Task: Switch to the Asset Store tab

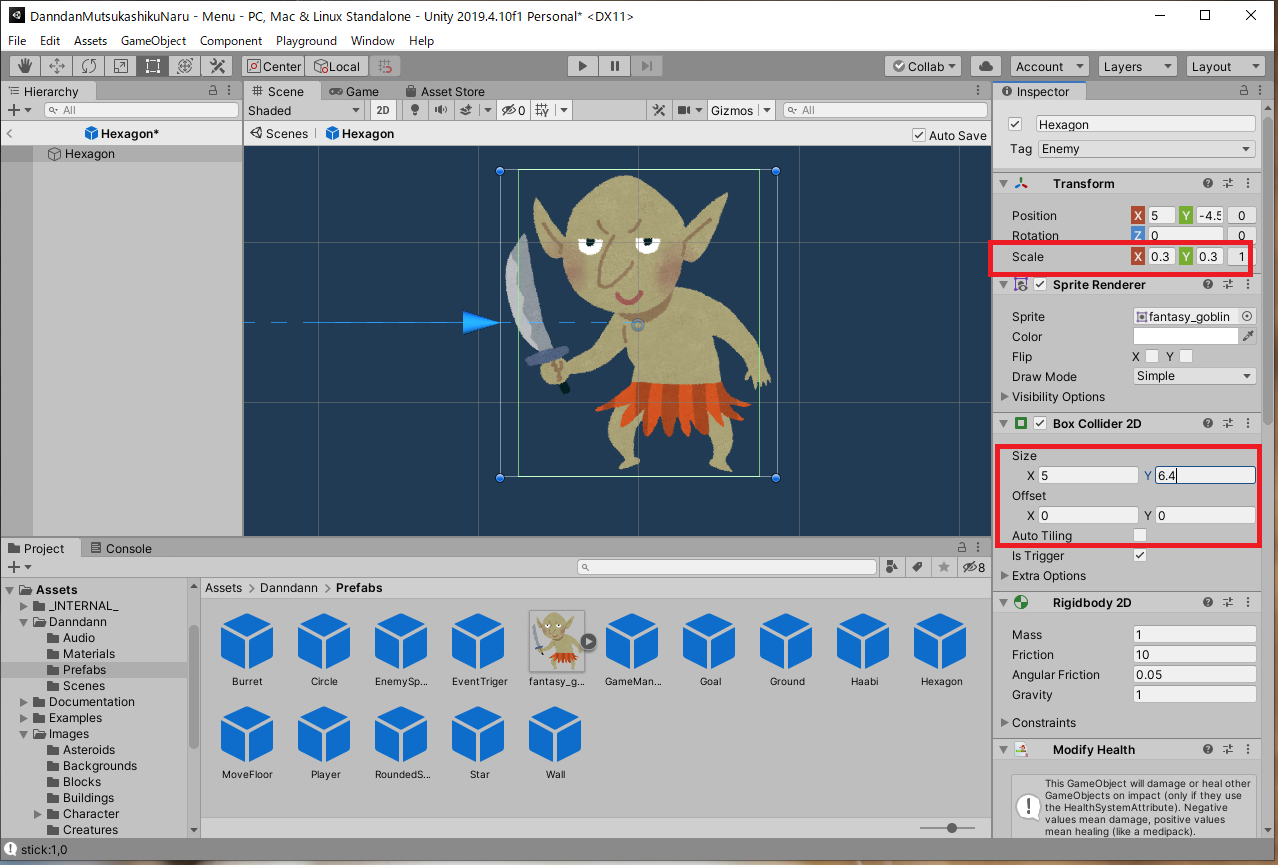Action: (x=443, y=91)
